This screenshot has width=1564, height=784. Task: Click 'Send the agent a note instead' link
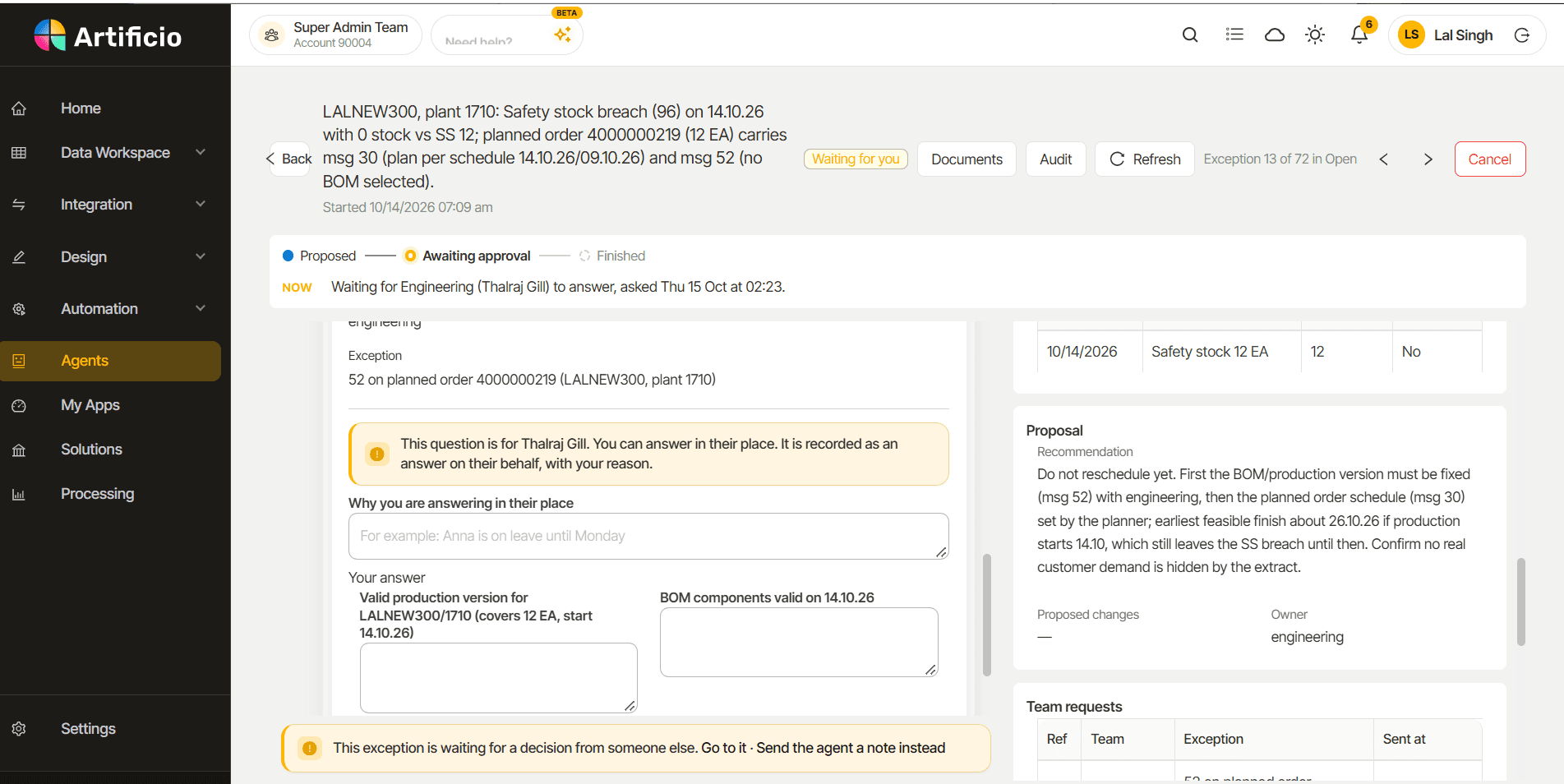coord(851,748)
